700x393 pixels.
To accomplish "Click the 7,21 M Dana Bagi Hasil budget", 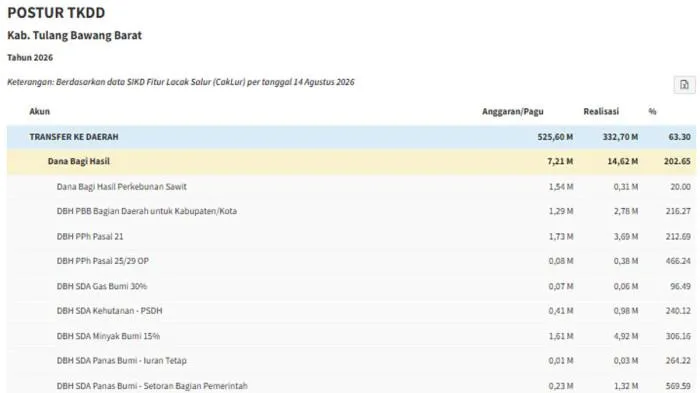I will [x=560, y=161].
